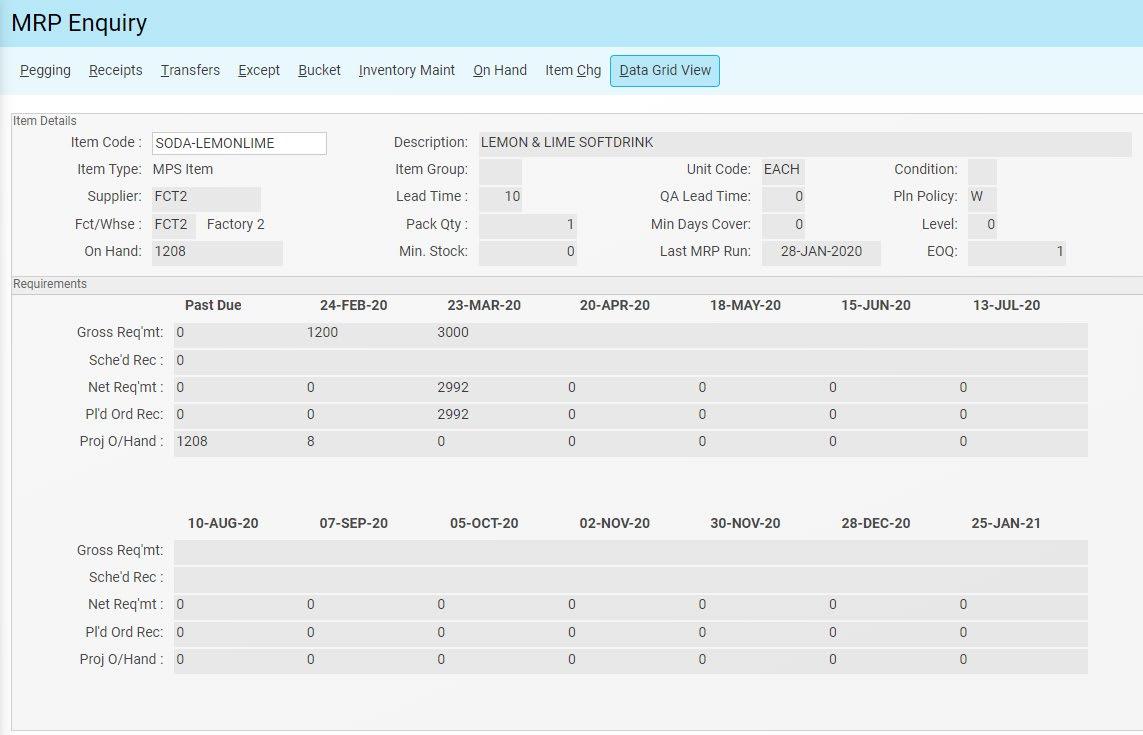This screenshot has height=735, width=1143.
Task: Open Inventory Maint
Action: point(407,71)
